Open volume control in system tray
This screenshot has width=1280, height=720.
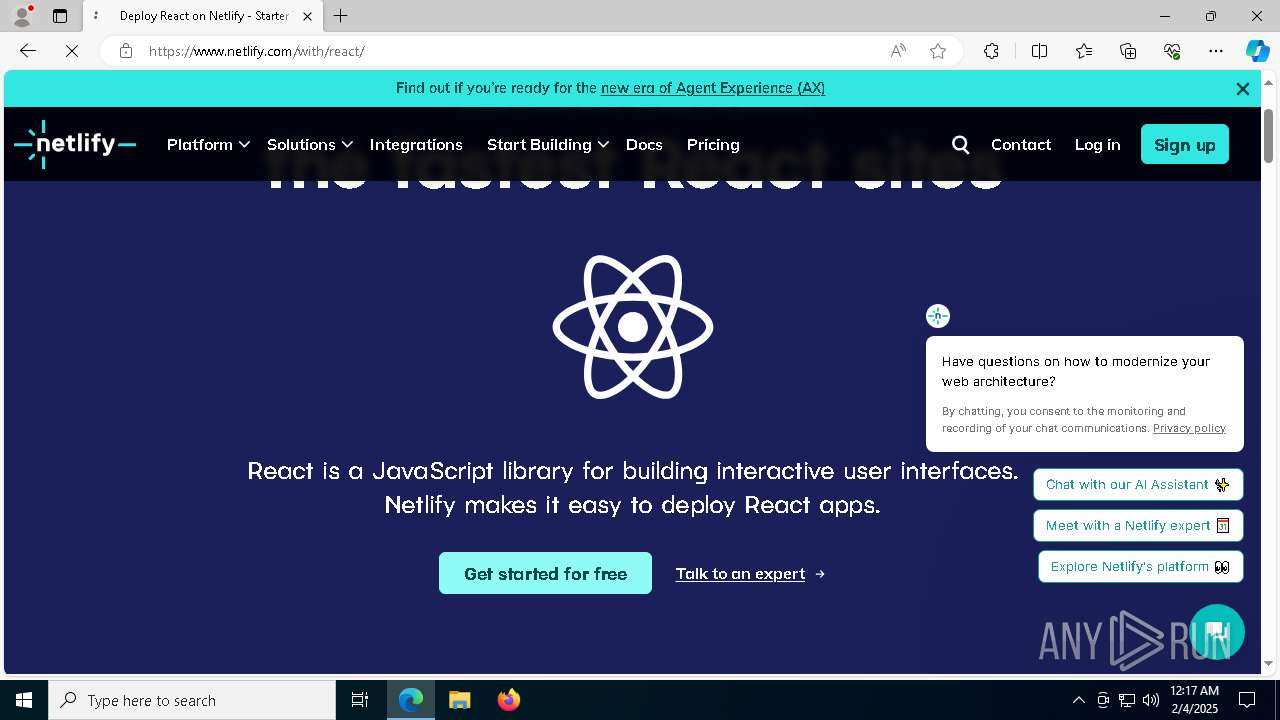1151,700
